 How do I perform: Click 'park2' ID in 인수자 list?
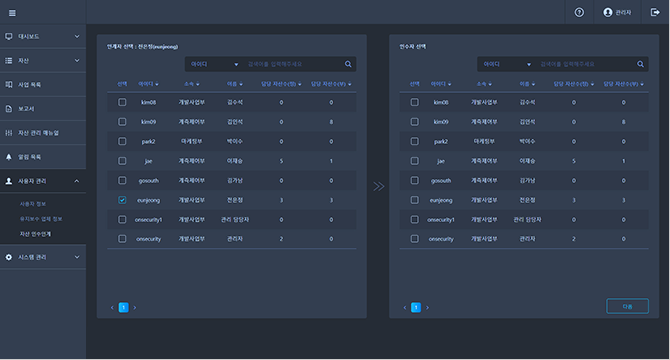click(x=441, y=141)
